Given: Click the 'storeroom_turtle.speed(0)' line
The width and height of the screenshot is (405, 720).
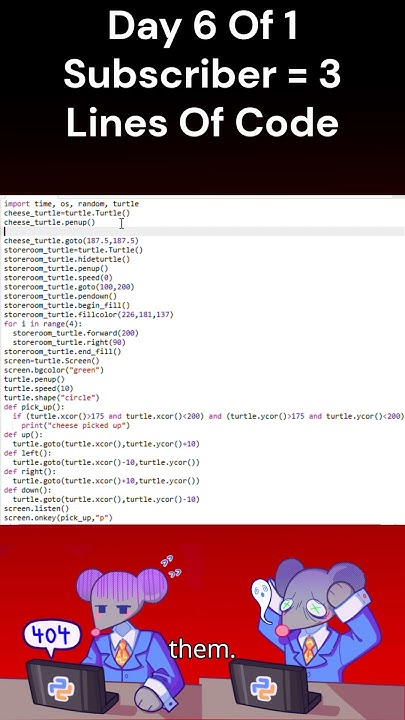Looking at the screenshot, I should pyautogui.click(x=58, y=277).
